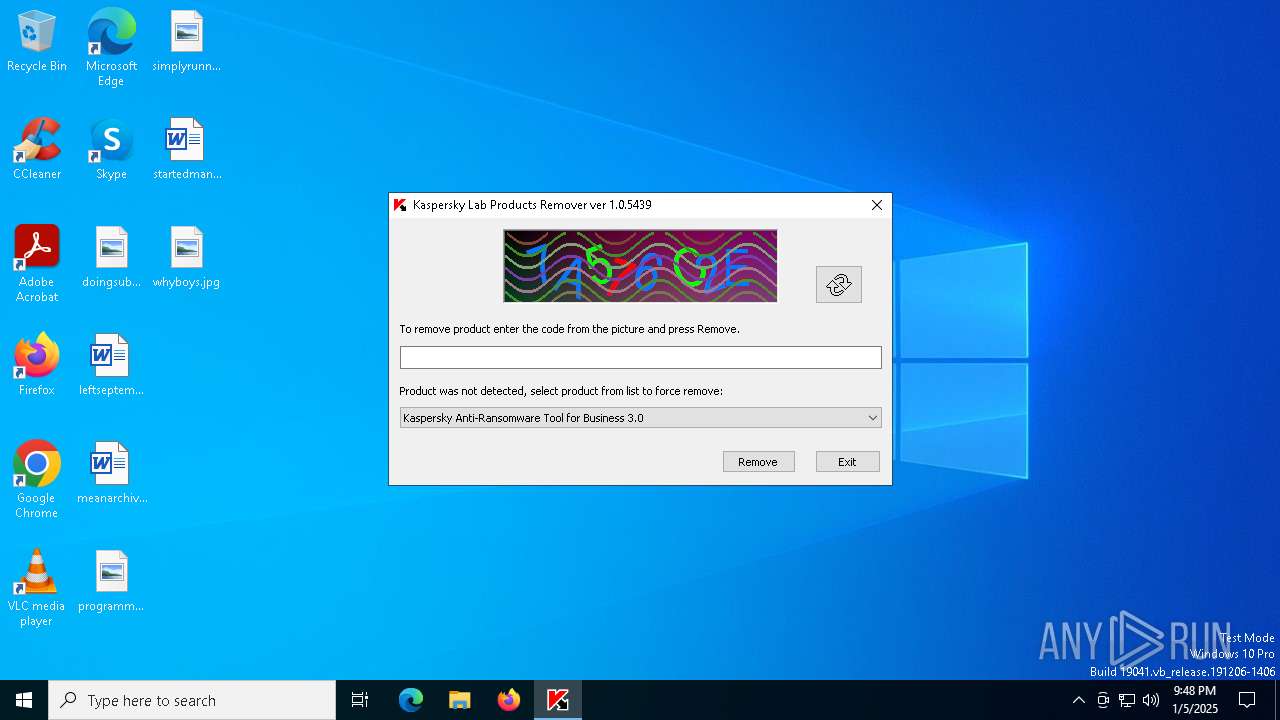Launch Firefox from the taskbar
The height and width of the screenshot is (720, 1280).
[x=509, y=700]
